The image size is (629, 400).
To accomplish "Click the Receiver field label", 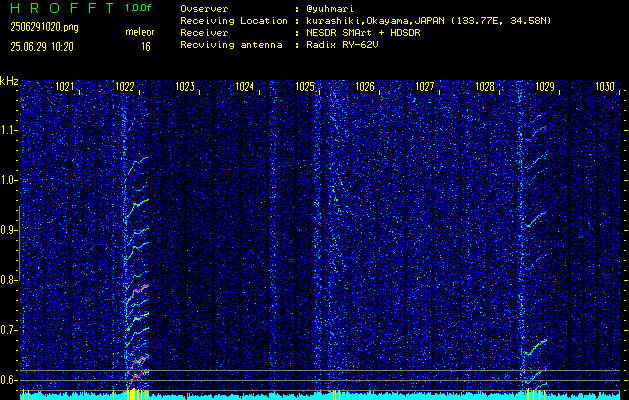I will 204,33.
